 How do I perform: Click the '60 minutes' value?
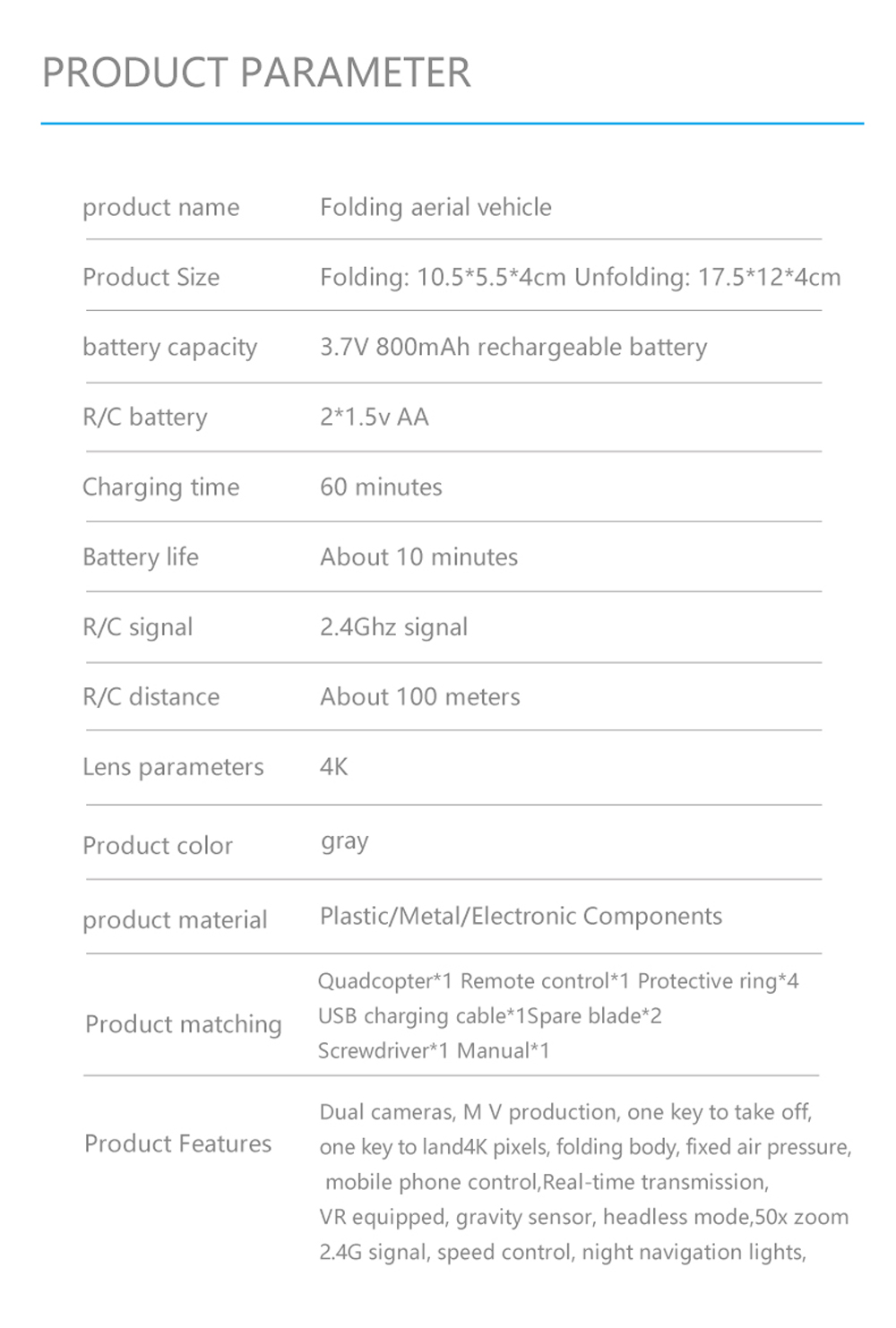pos(381,487)
